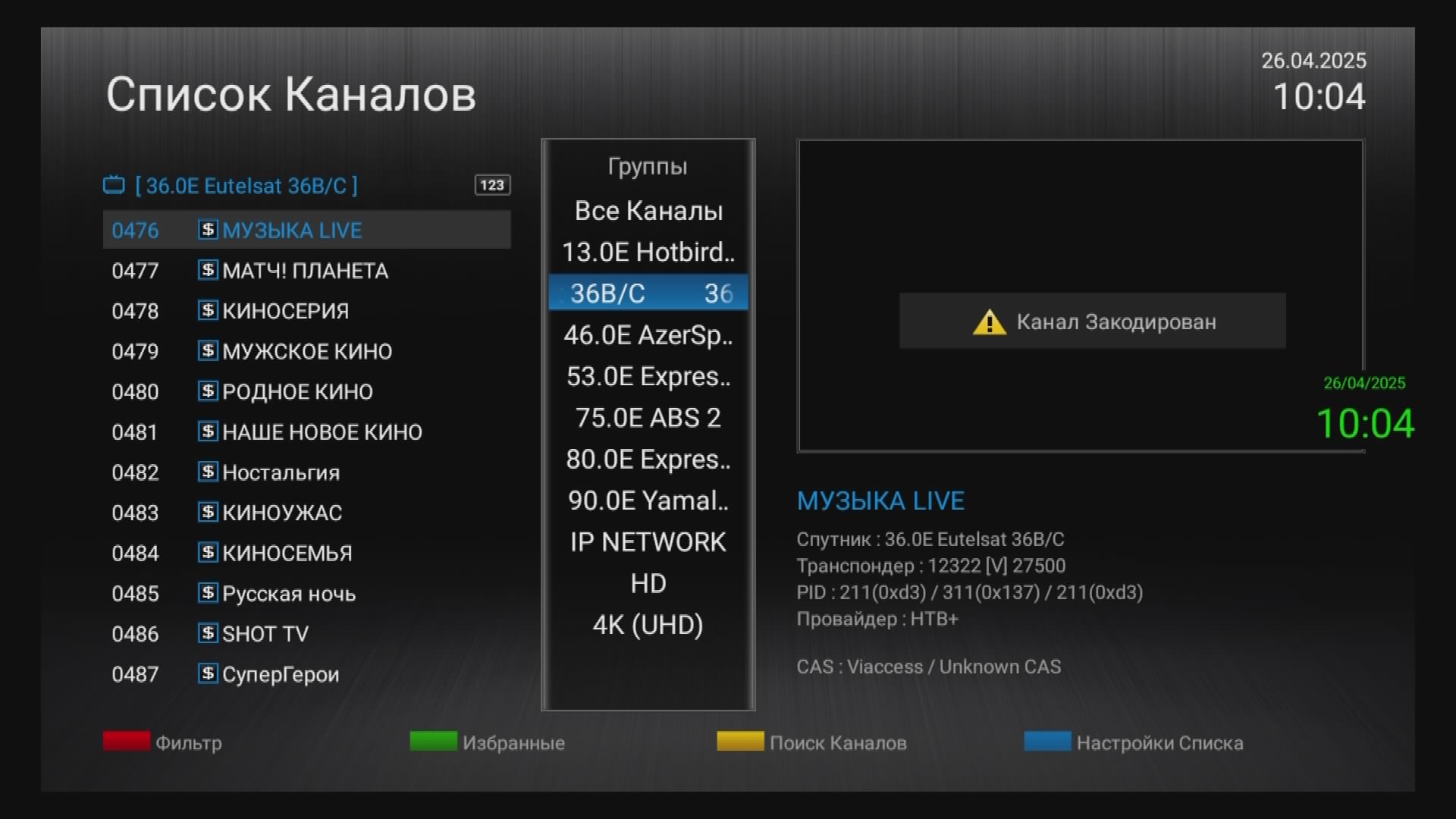Image resolution: width=1456 pixels, height=819 pixels.
Task: Click the $ icon beside СуперГерои
Action: (x=208, y=673)
